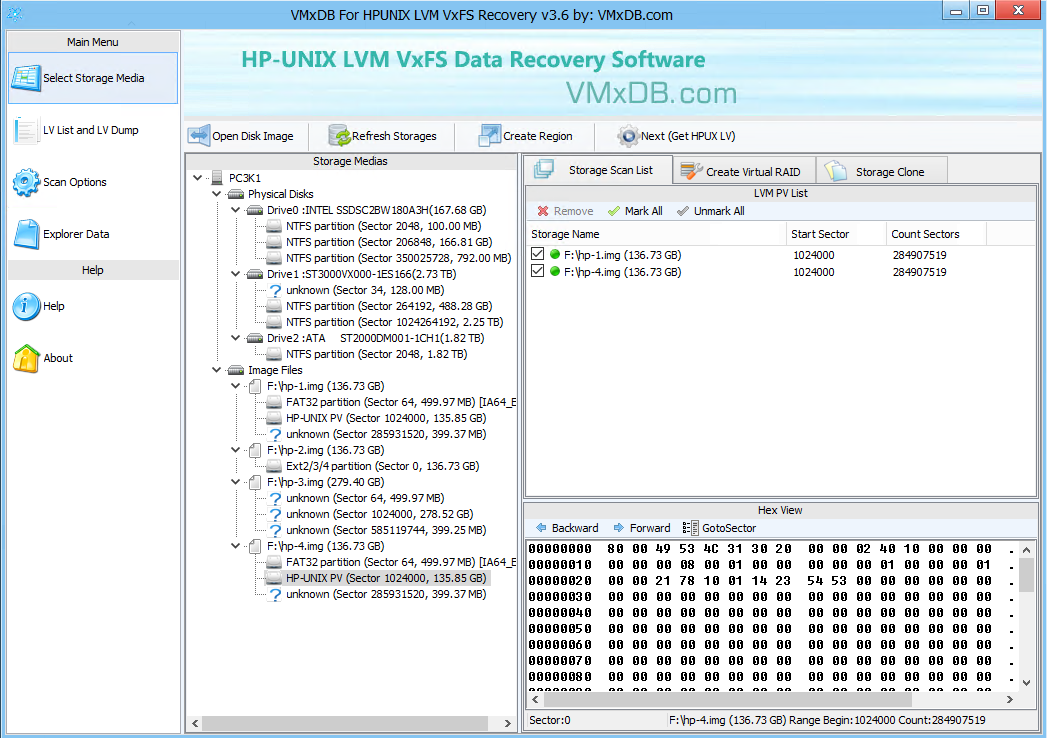The width and height of the screenshot is (1047, 738).
Task: Click the GotoSector icon in Hex View
Action: [x=690, y=528]
